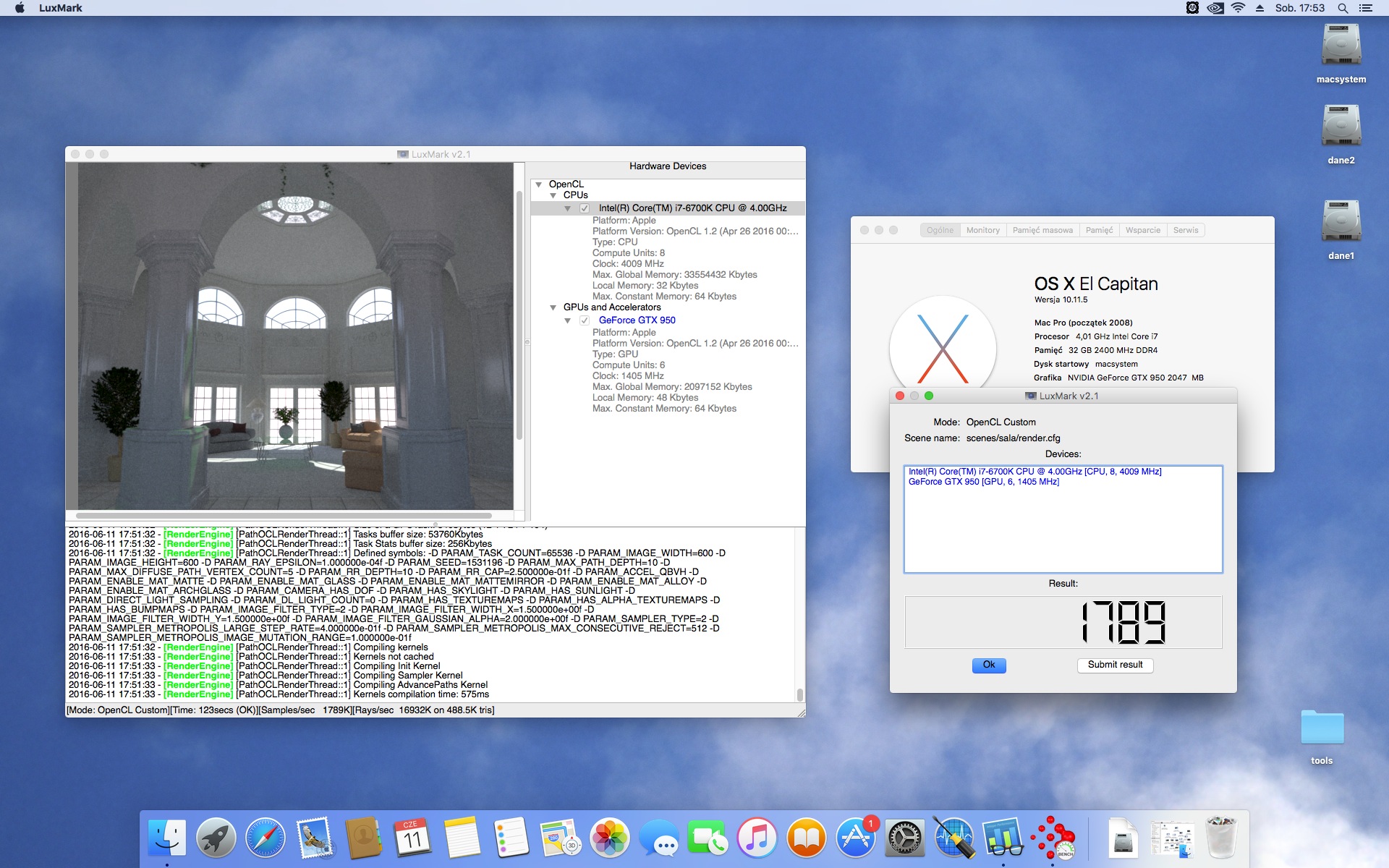Screen dimensions: 1389x868
Task: Click the Devices list text box
Action: (x=1063, y=519)
